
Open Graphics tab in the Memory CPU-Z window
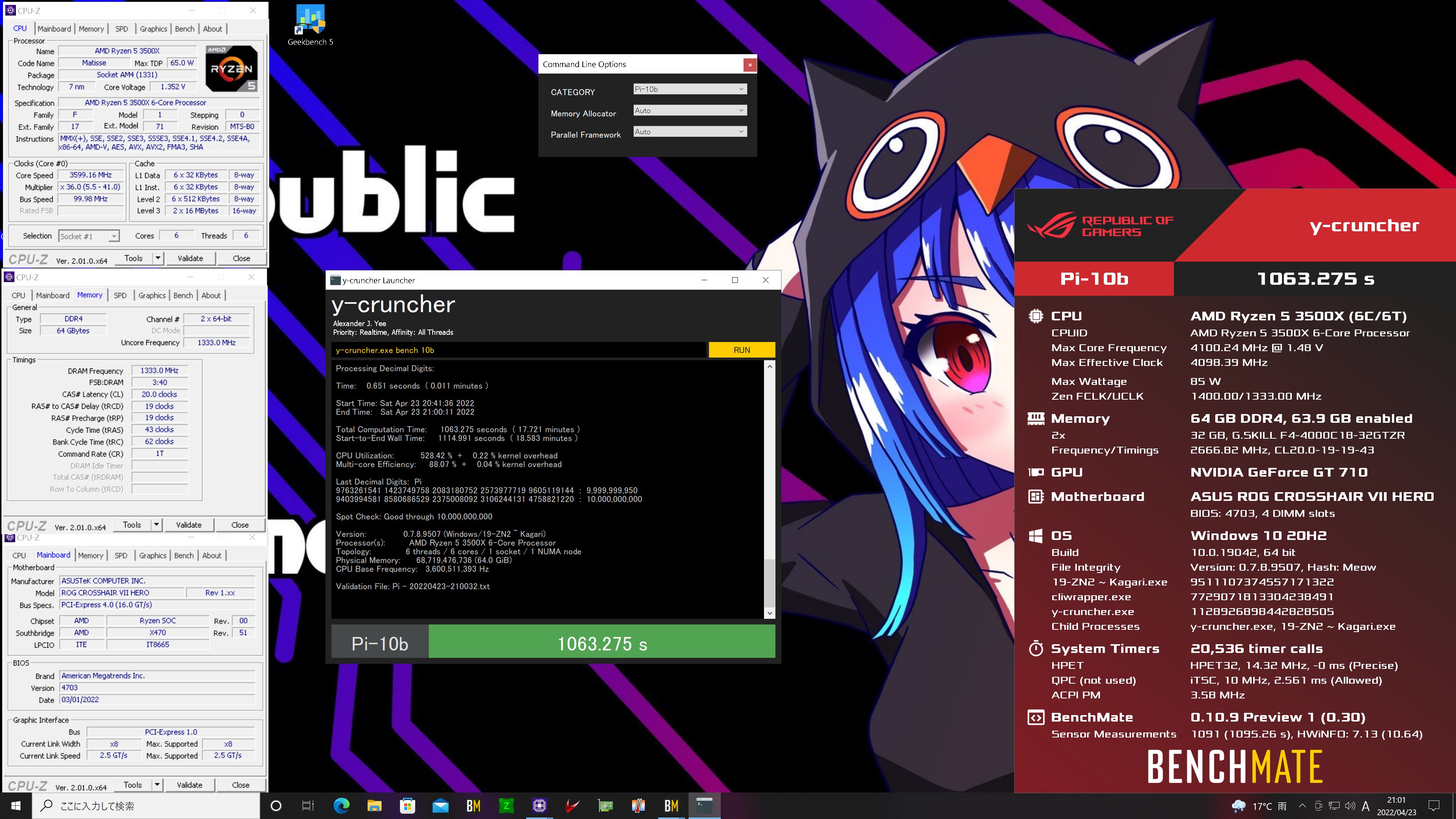coord(152,296)
